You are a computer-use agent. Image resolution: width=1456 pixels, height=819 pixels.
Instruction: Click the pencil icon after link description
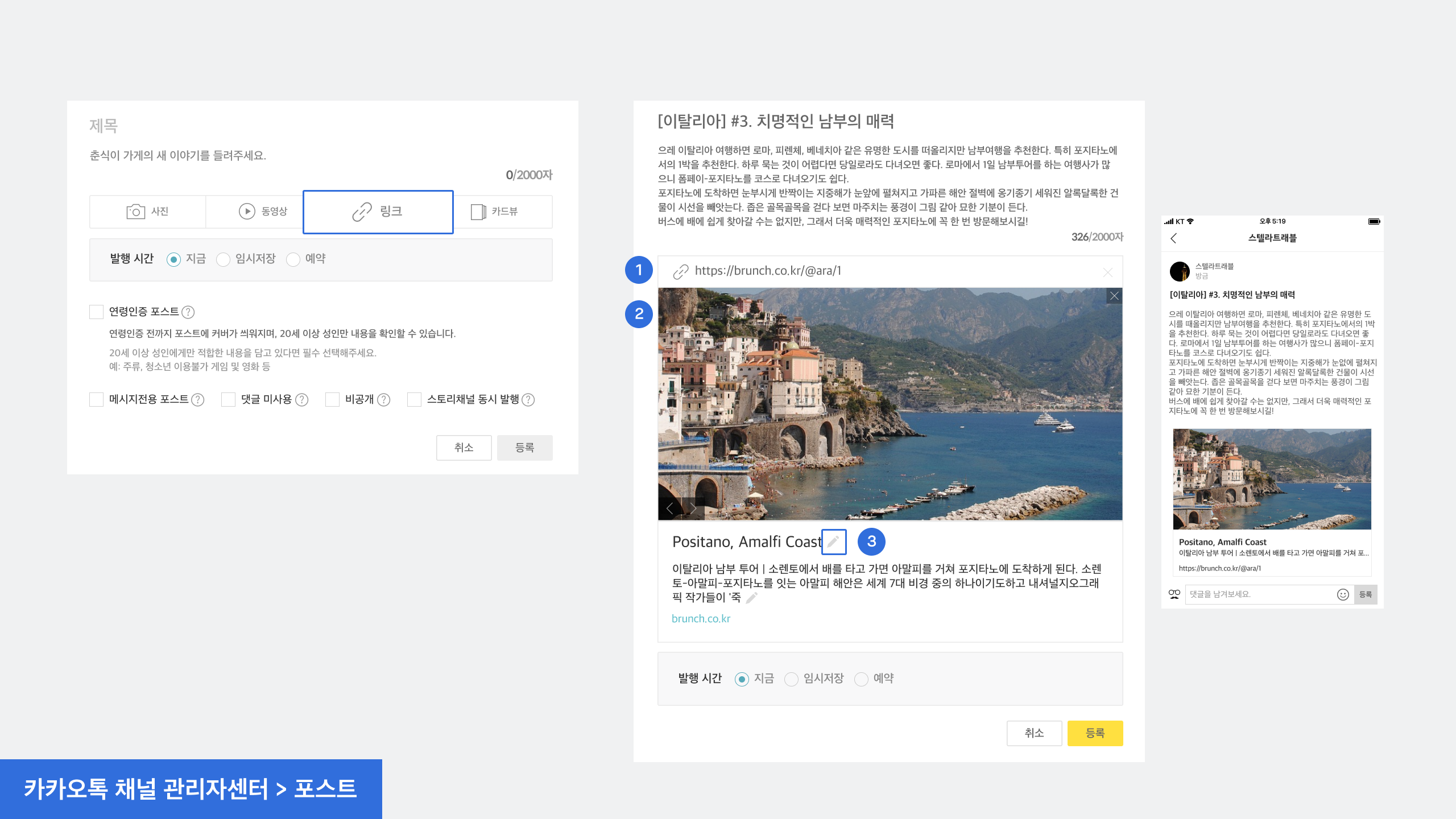click(x=751, y=598)
